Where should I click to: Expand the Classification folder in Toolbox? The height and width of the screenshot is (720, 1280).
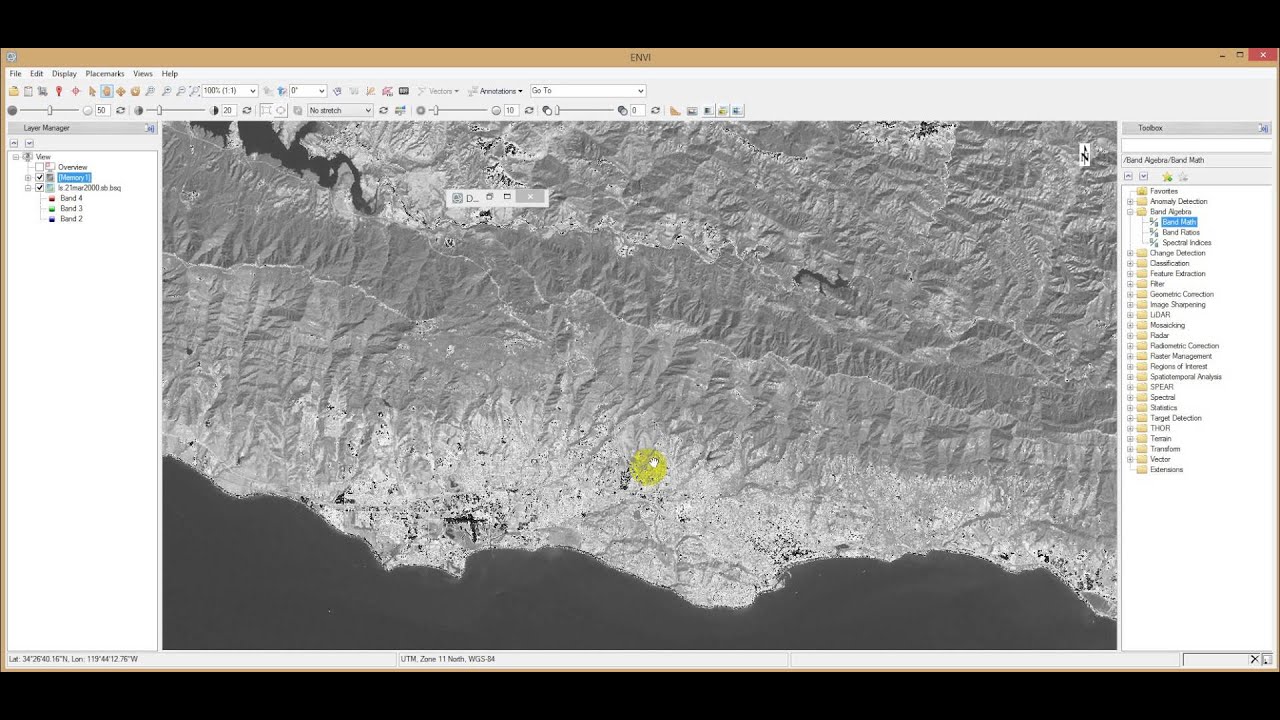(x=1130, y=263)
